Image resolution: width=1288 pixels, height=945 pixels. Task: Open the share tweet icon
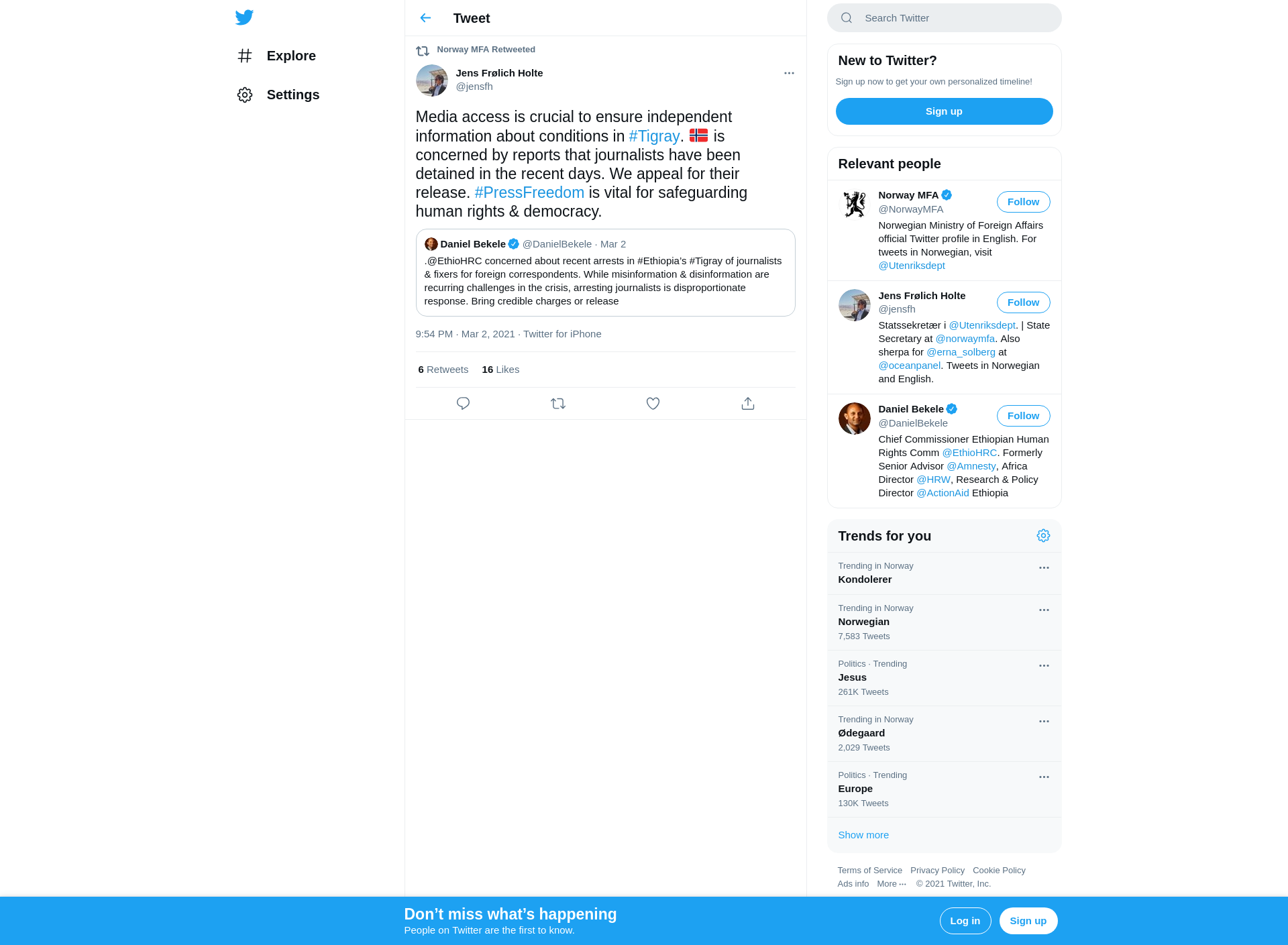pos(748,404)
